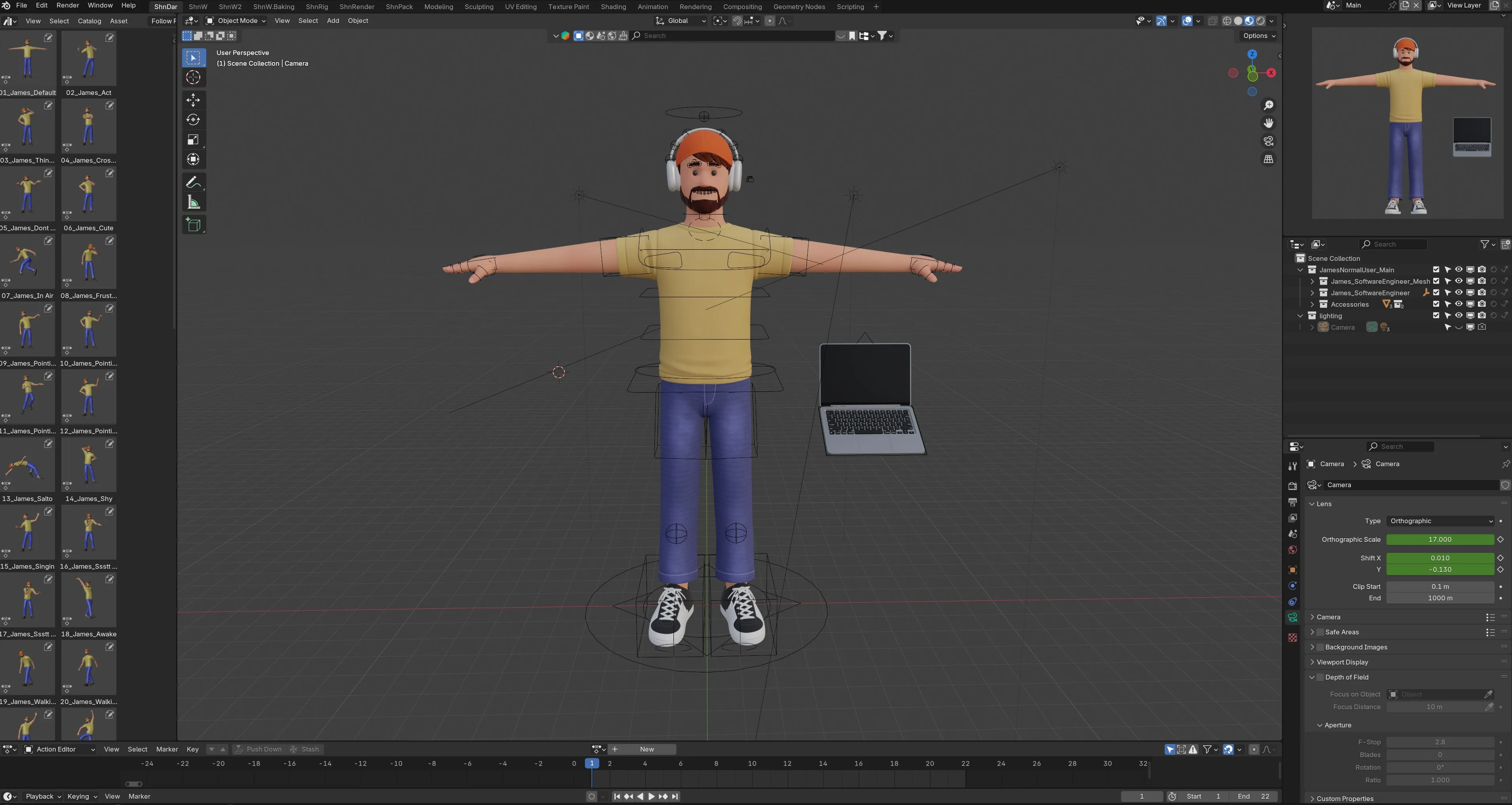Select the Annotate tool
Viewport: 1512px width, 805px height.
pos(194,182)
